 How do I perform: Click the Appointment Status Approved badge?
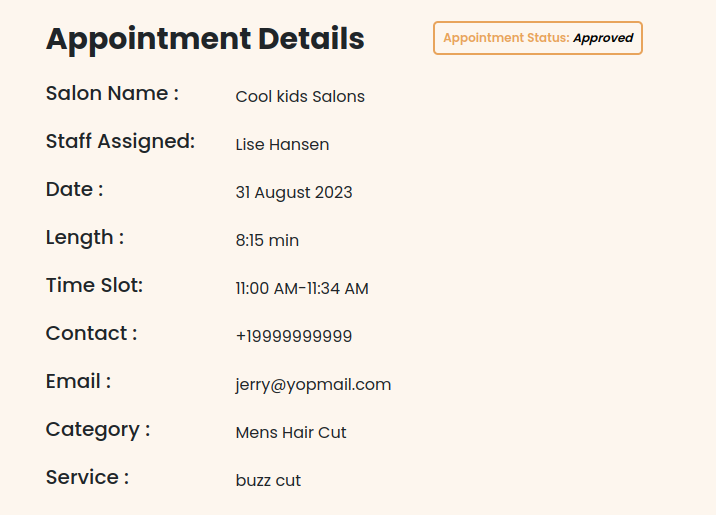tap(537, 38)
